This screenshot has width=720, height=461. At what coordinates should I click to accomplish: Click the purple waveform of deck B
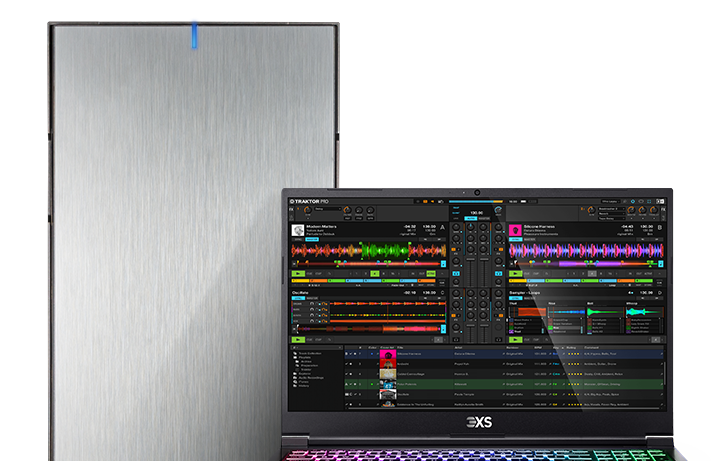pyautogui.click(x=586, y=251)
